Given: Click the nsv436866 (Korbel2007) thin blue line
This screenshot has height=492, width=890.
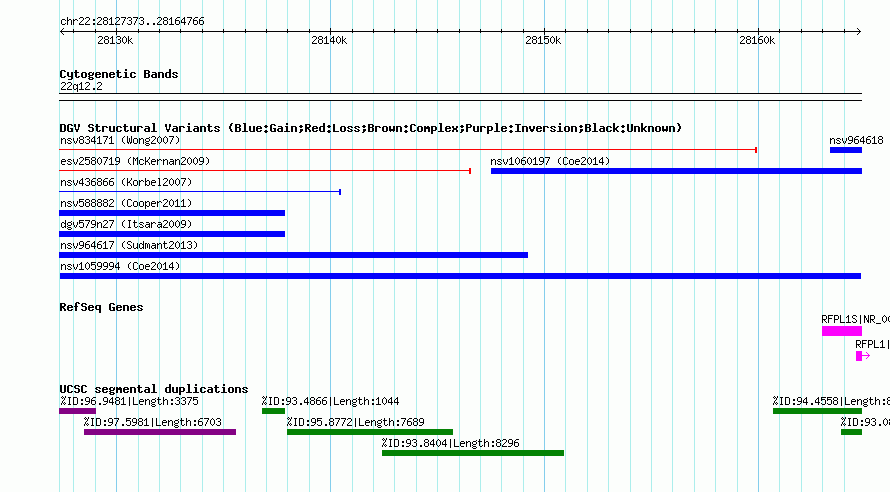Looking at the screenshot, I should pos(200,192).
